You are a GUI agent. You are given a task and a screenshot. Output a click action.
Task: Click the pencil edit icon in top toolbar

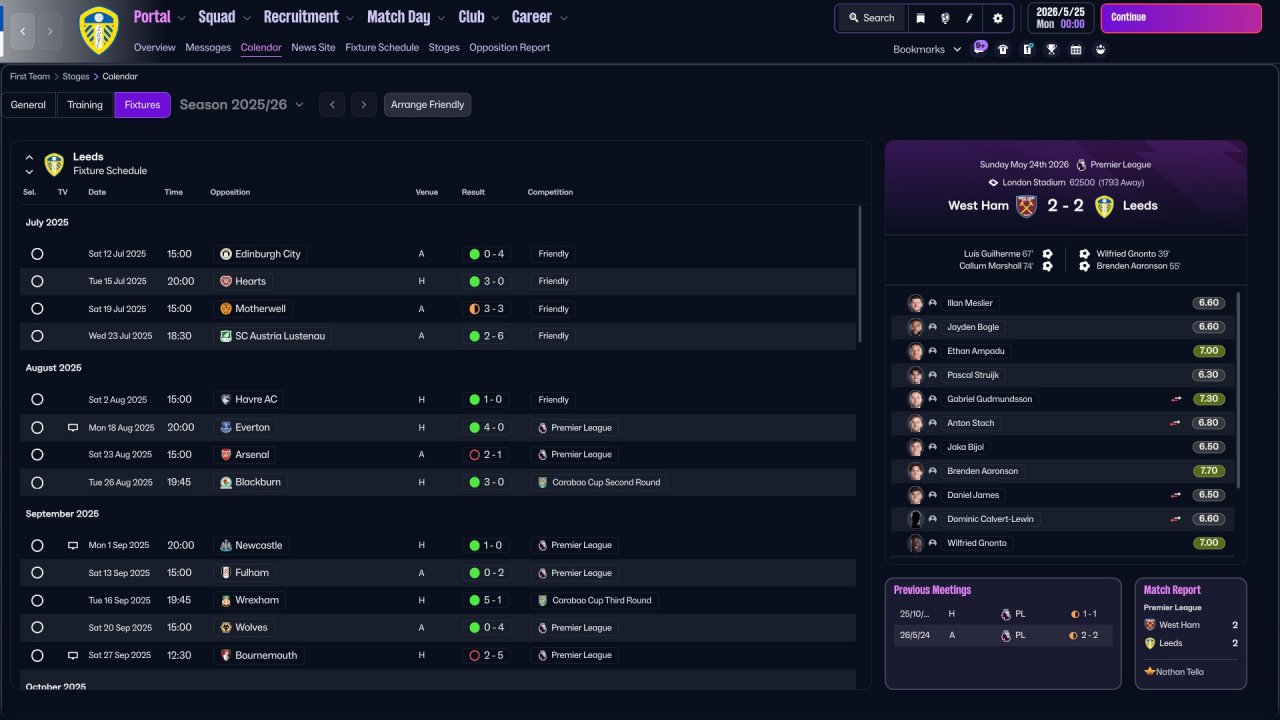(969, 18)
